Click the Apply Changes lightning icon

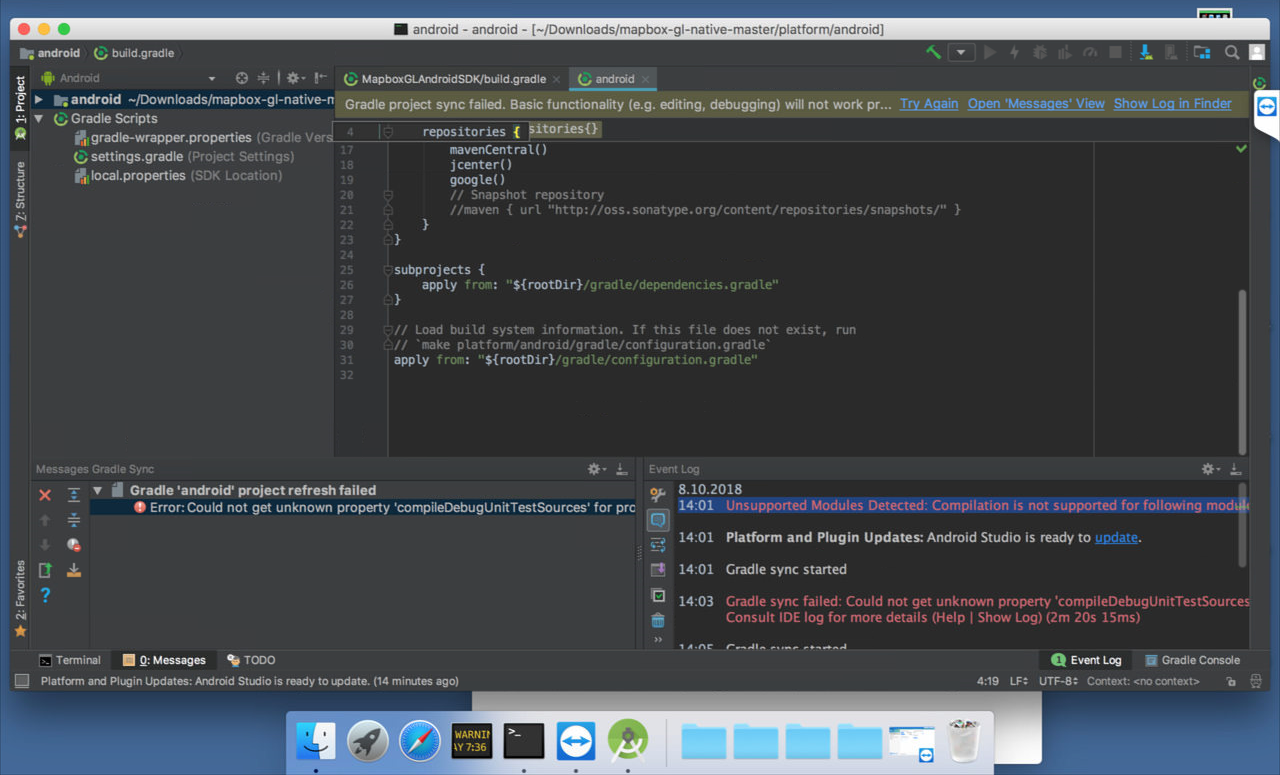[x=1014, y=53]
